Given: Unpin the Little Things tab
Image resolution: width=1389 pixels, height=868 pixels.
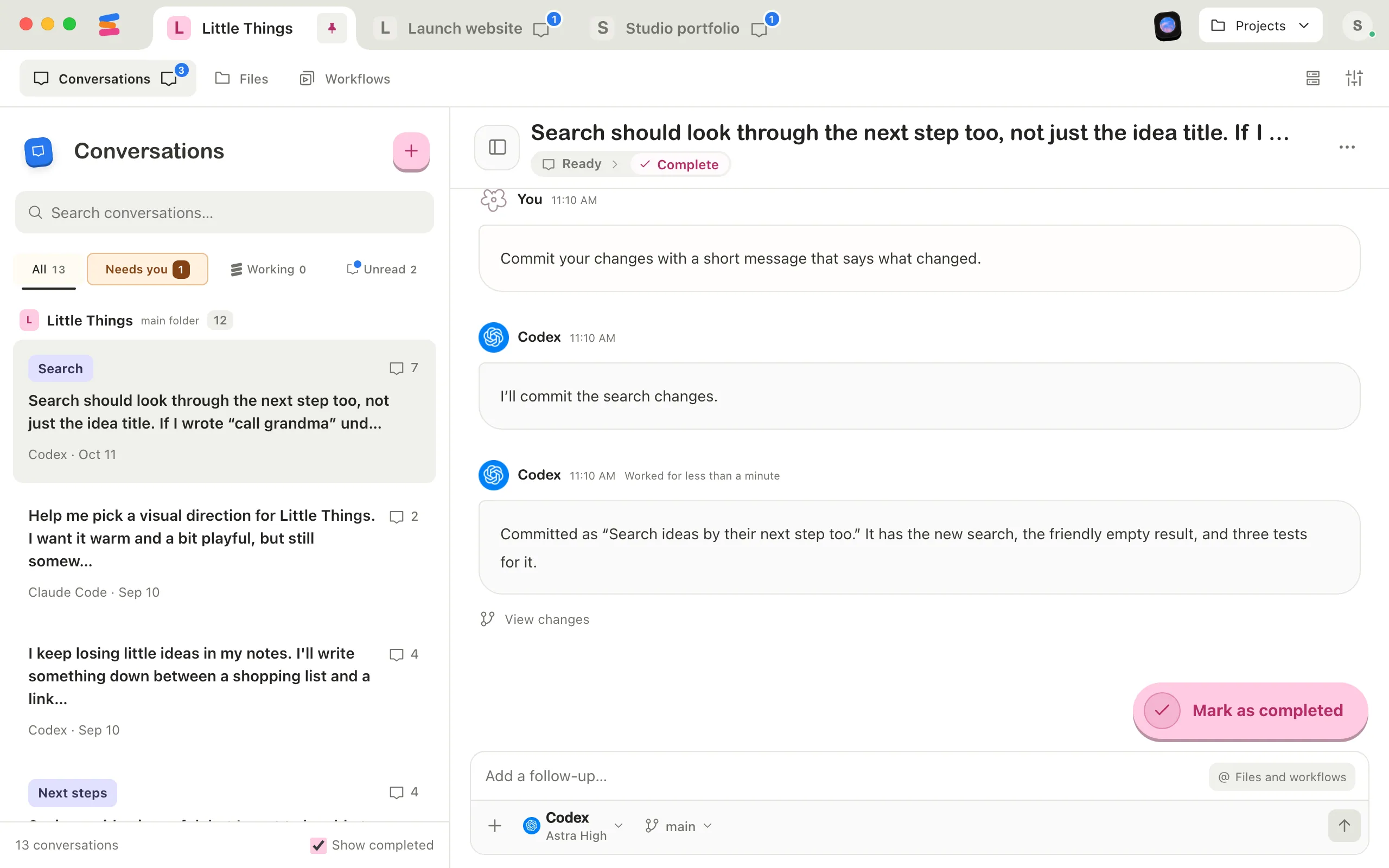Looking at the screenshot, I should [x=332, y=28].
